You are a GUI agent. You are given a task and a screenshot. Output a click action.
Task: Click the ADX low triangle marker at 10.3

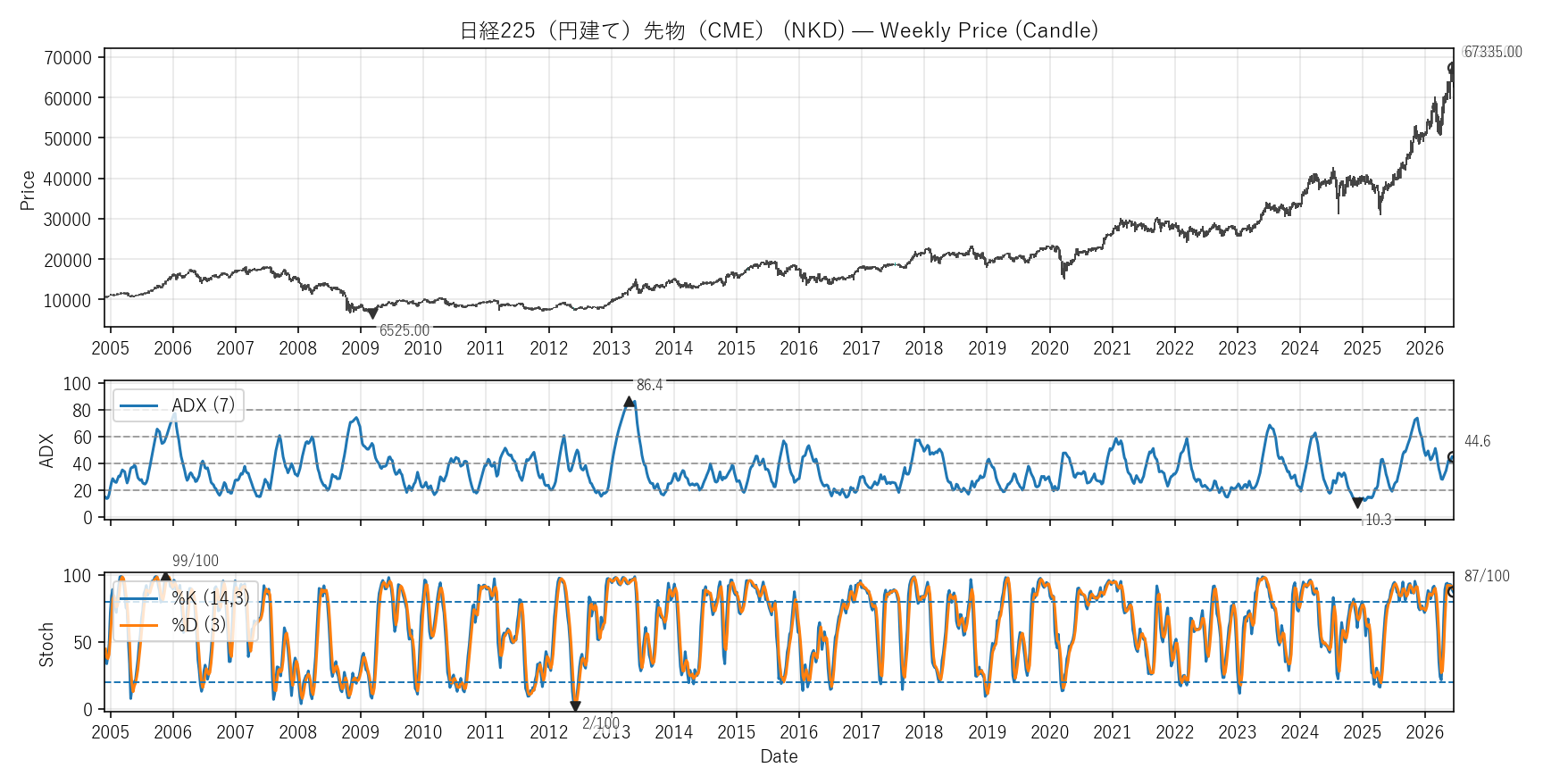point(1357,503)
